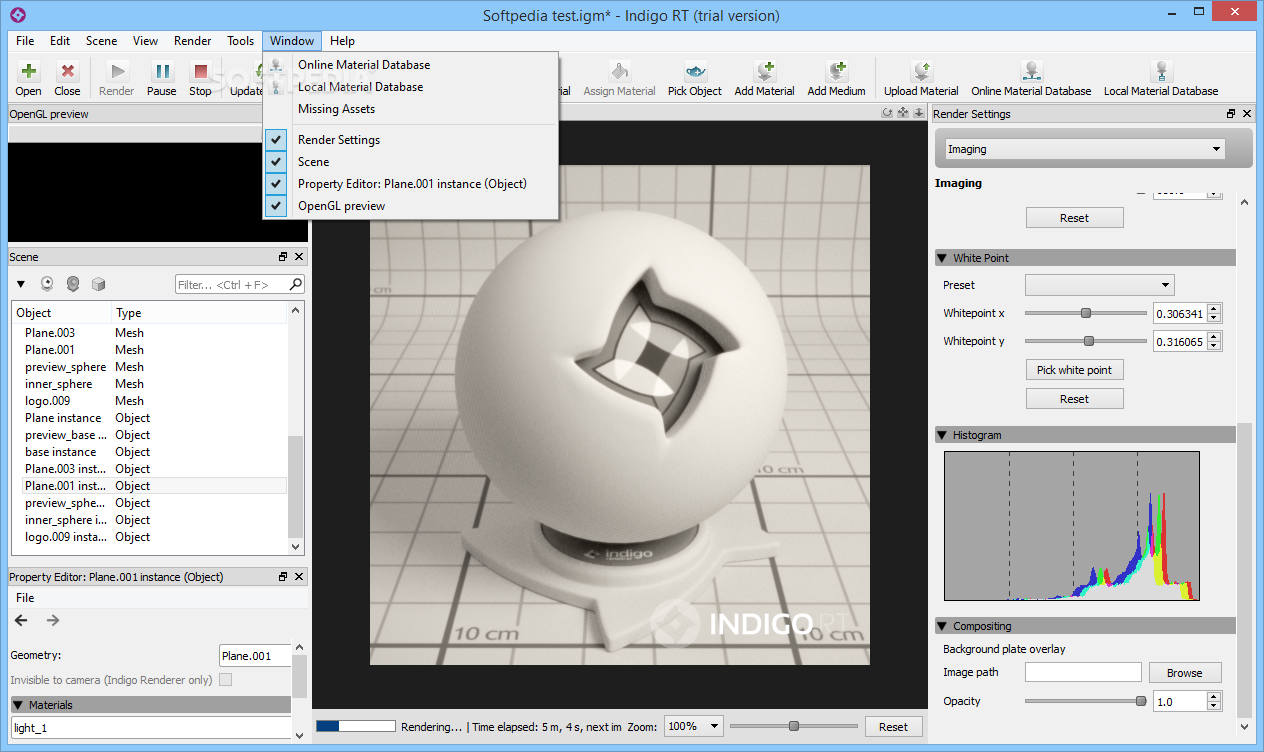Undock the Scene panel with float icon
1264x752 pixels.
click(x=283, y=257)
